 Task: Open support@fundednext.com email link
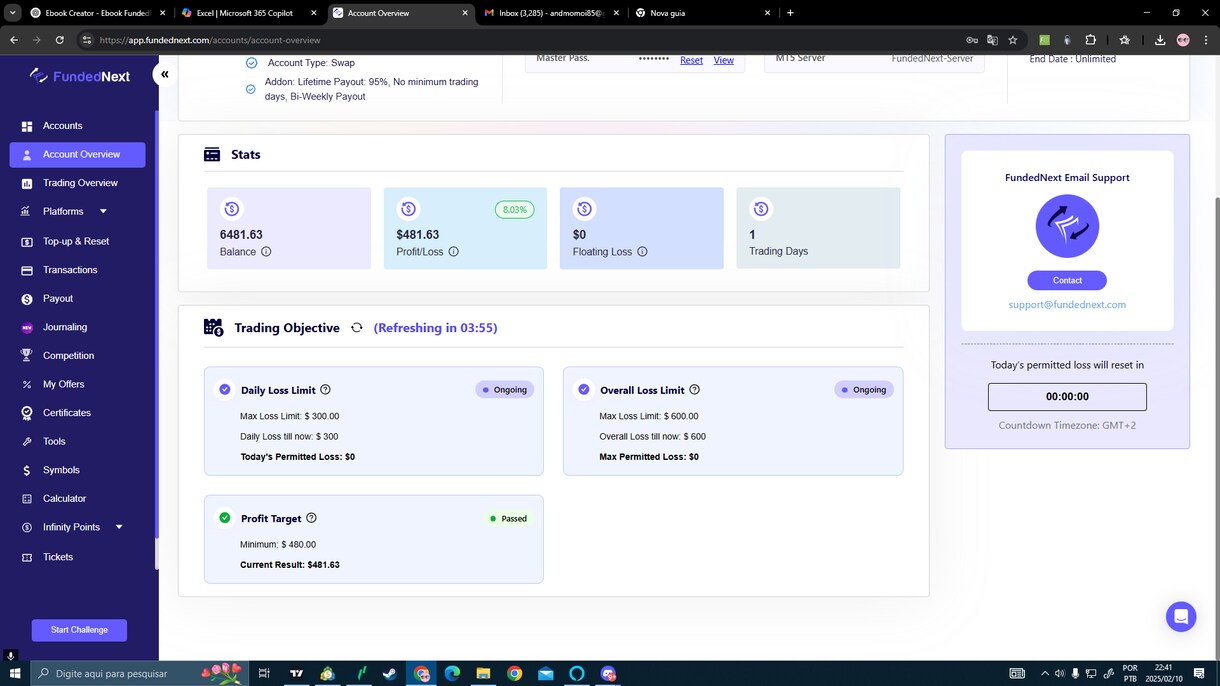tap(1067, 305)
